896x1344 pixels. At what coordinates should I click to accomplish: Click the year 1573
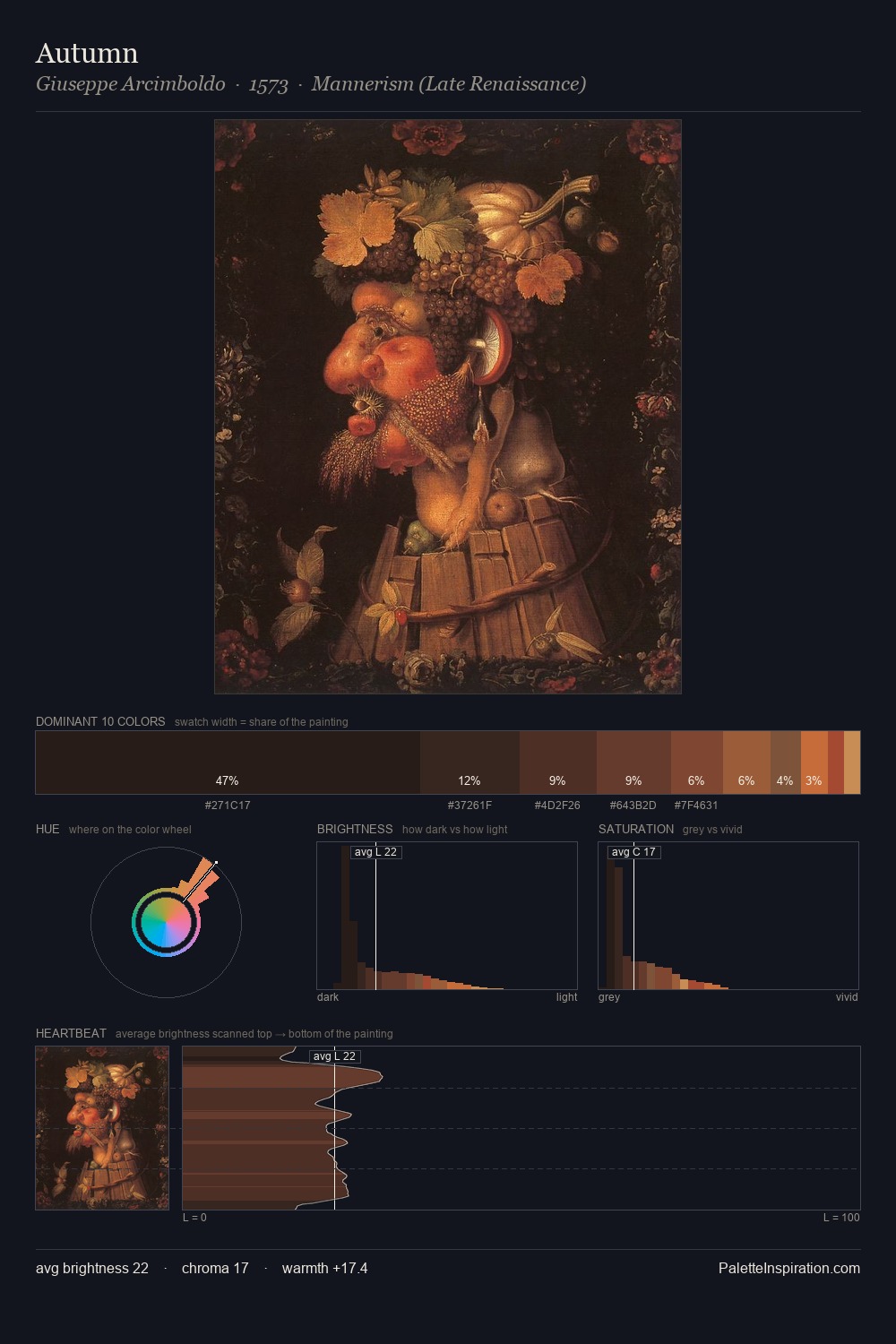pyautogui.click(x=269, y=84)
